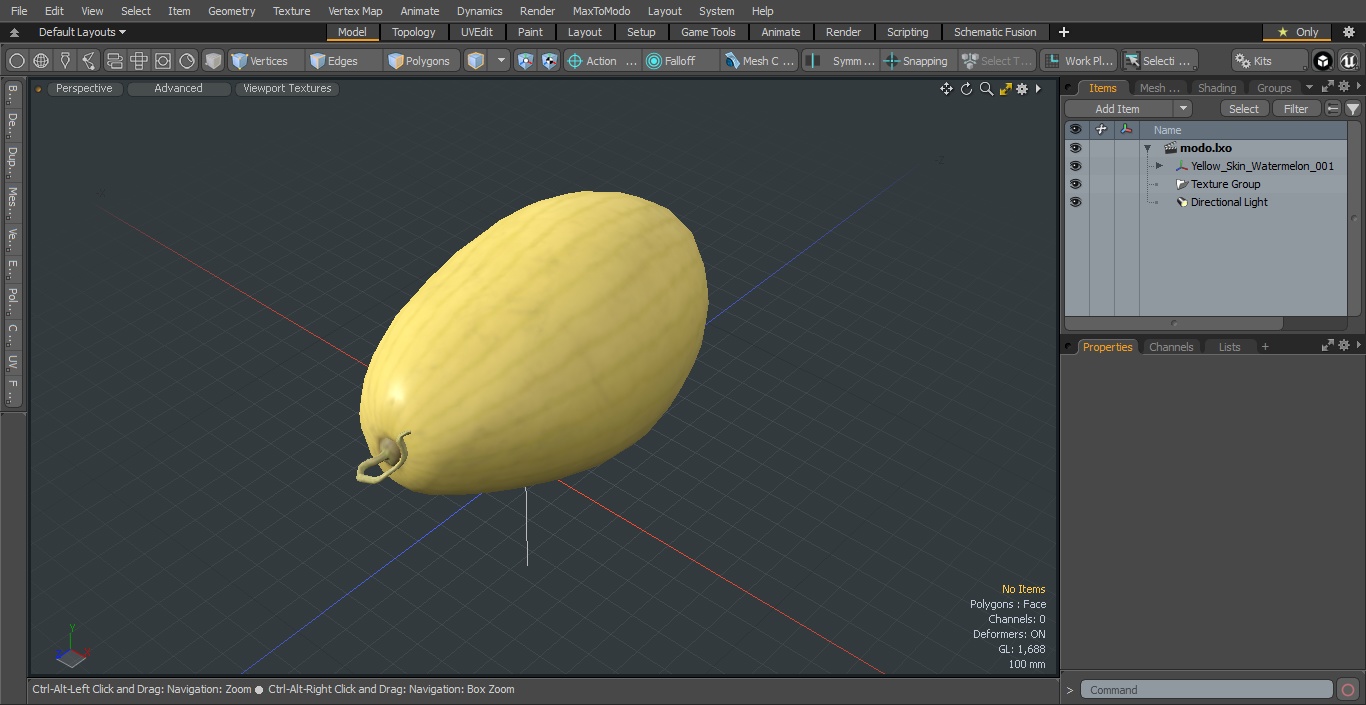Toggle Falloff button in toolbar
1366x705 pixels.
coord(682,61)
